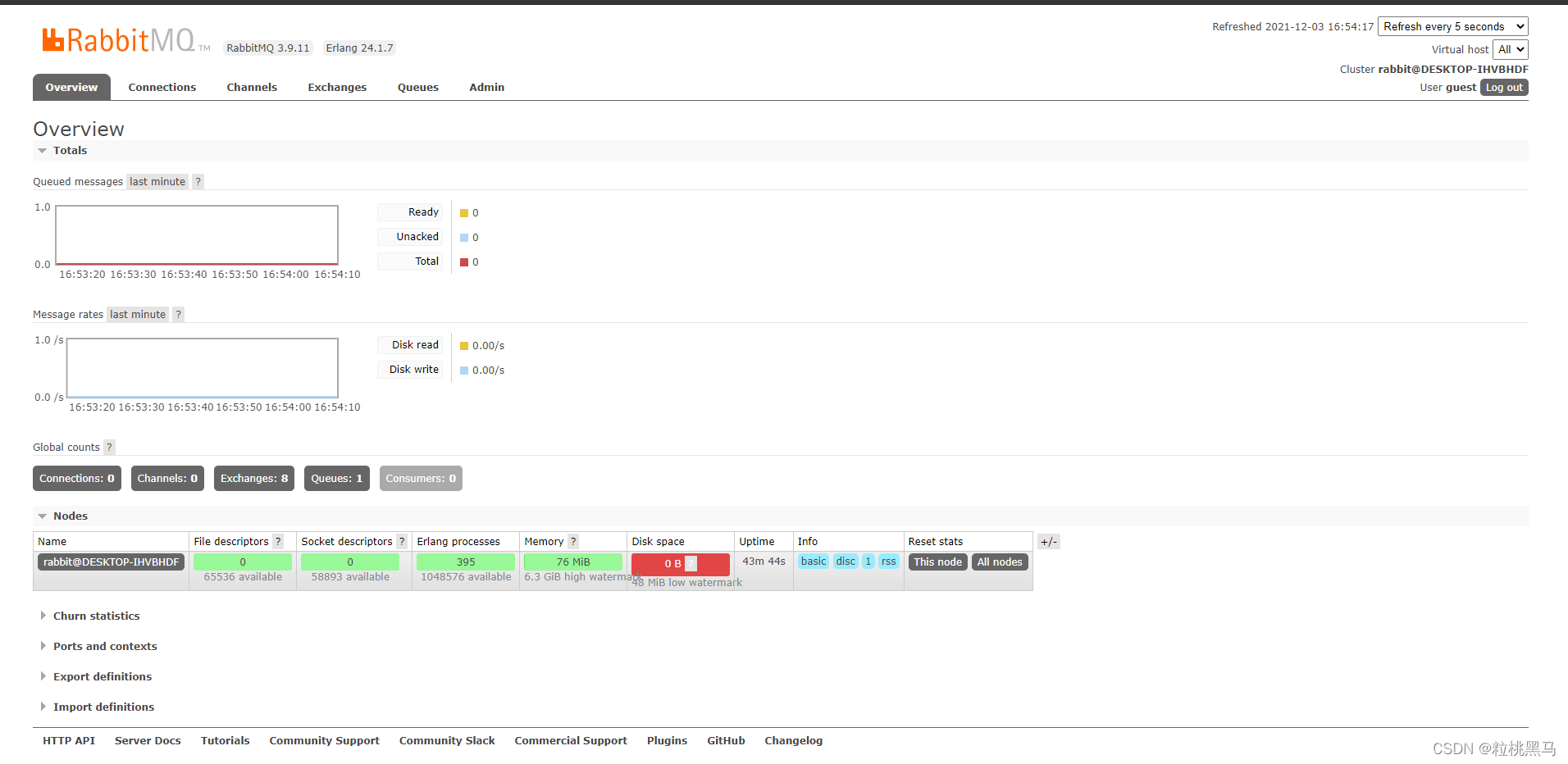Click the Disk read yellow swatch
Image resolution: width=1568 pixels, height=764 pixels.
coord(464,346)
